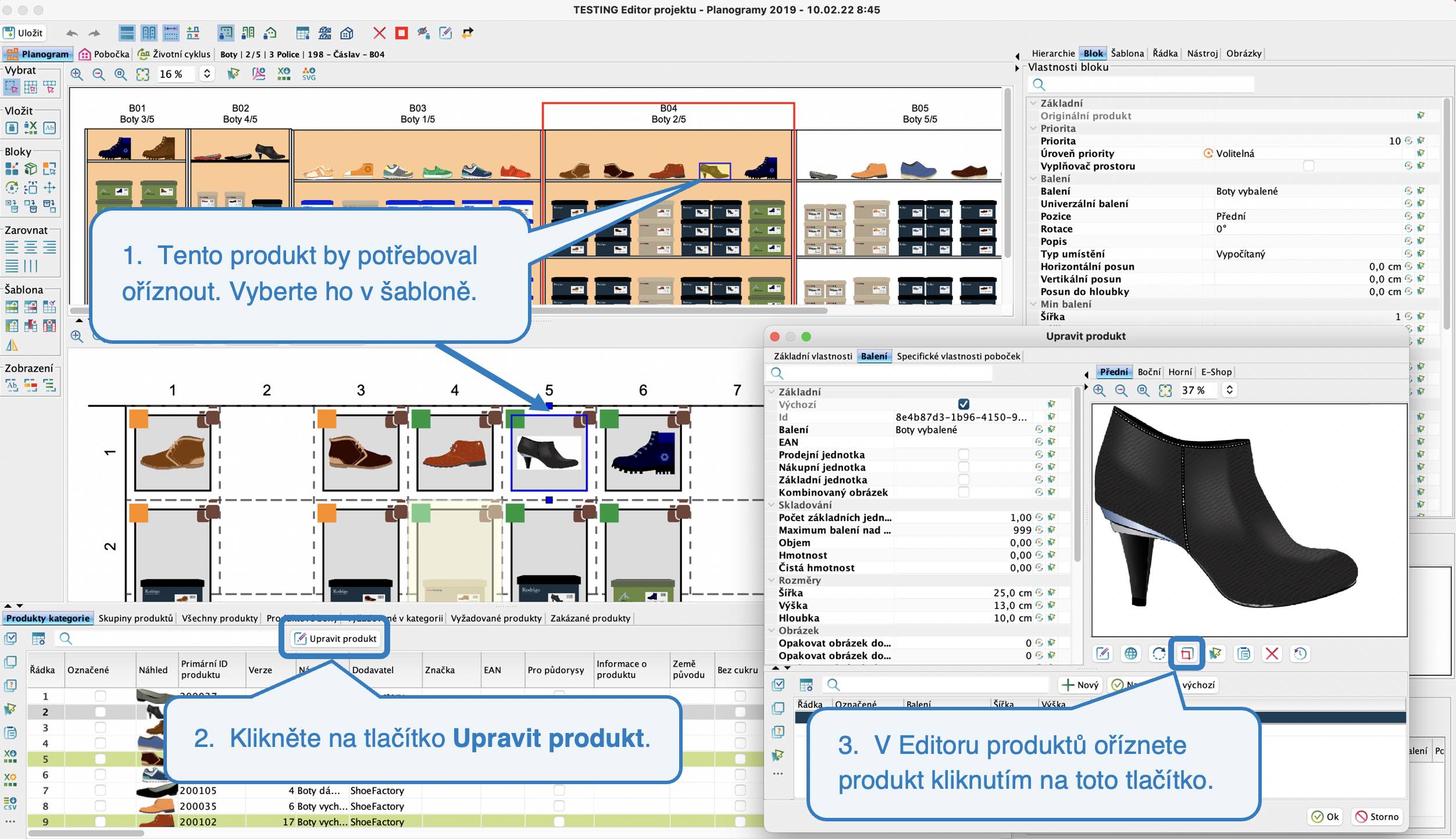Click the paste clipboard icon under the product image
1456x840 pixels.
point(1244,653)
